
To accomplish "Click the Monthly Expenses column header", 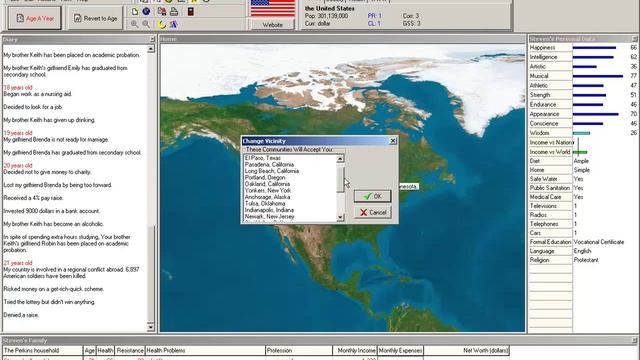I will tap(400, 350).
